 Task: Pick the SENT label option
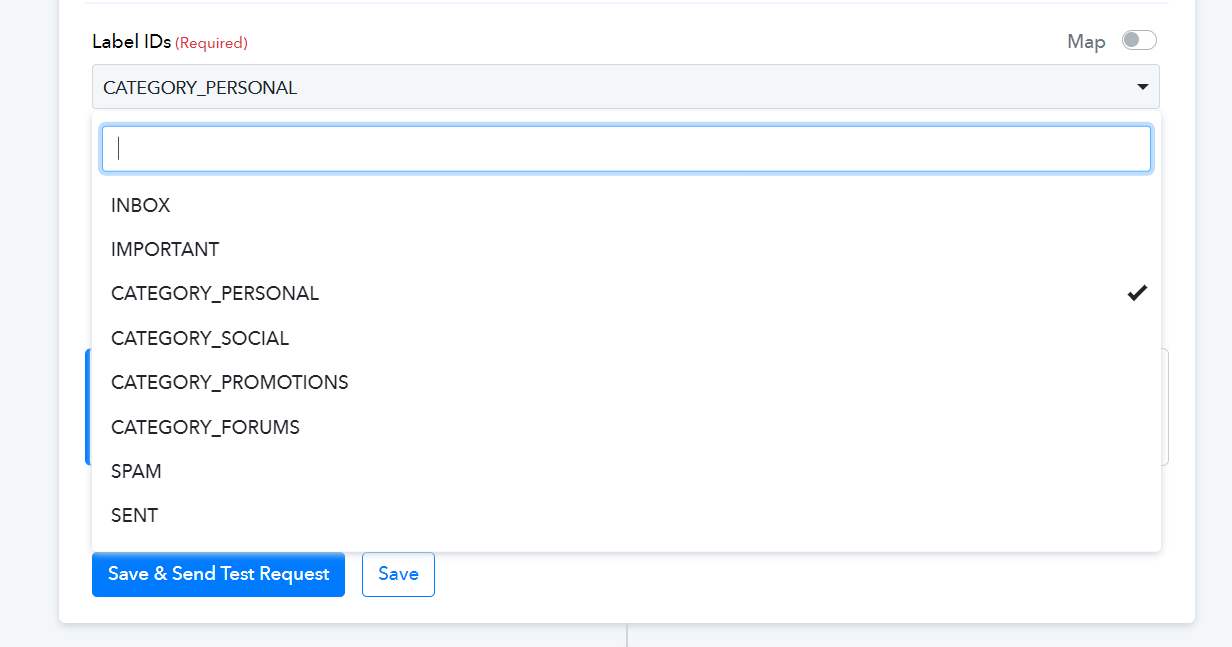(626, 515)
